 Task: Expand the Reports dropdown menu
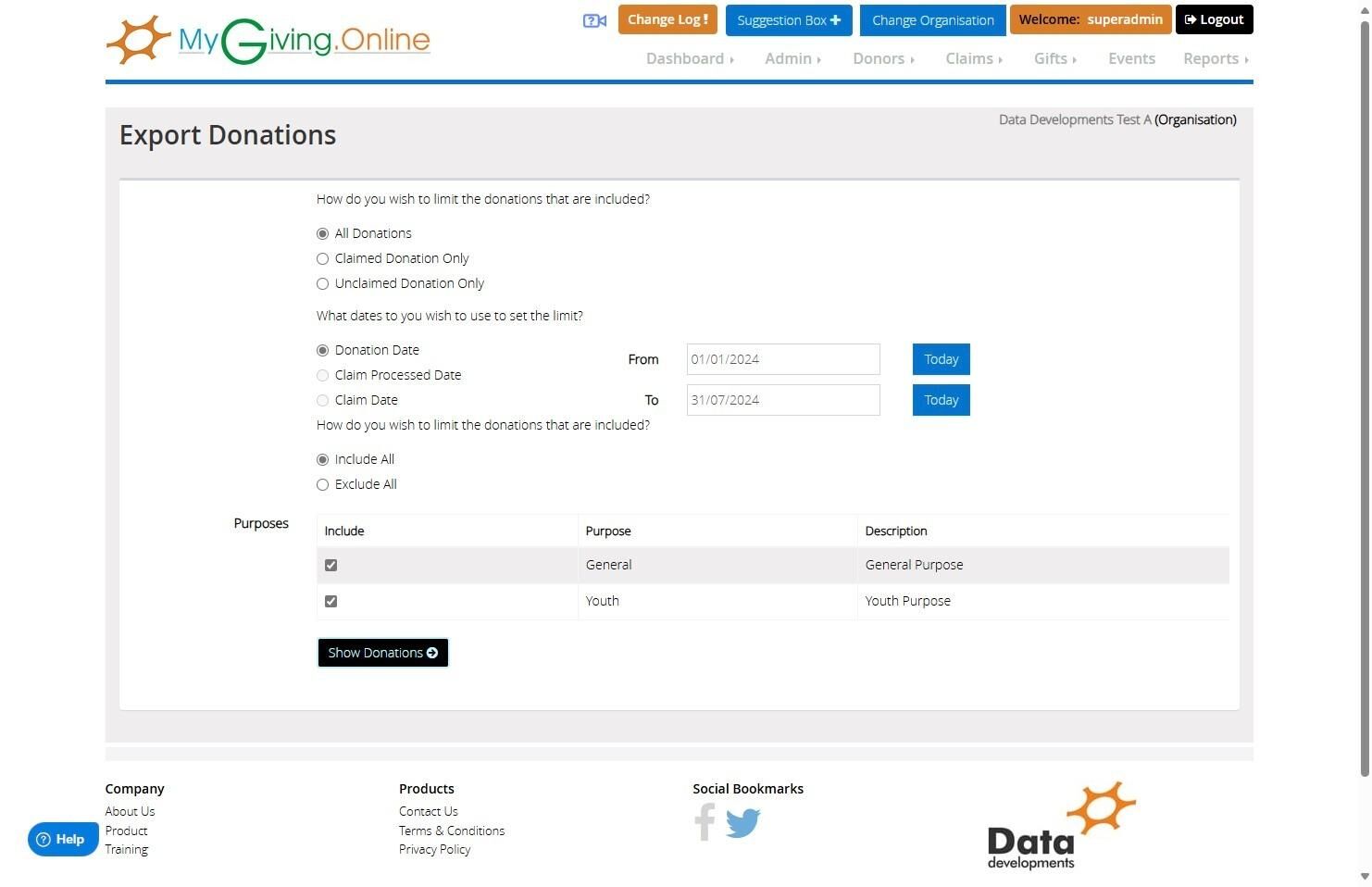pos(1216,58)
